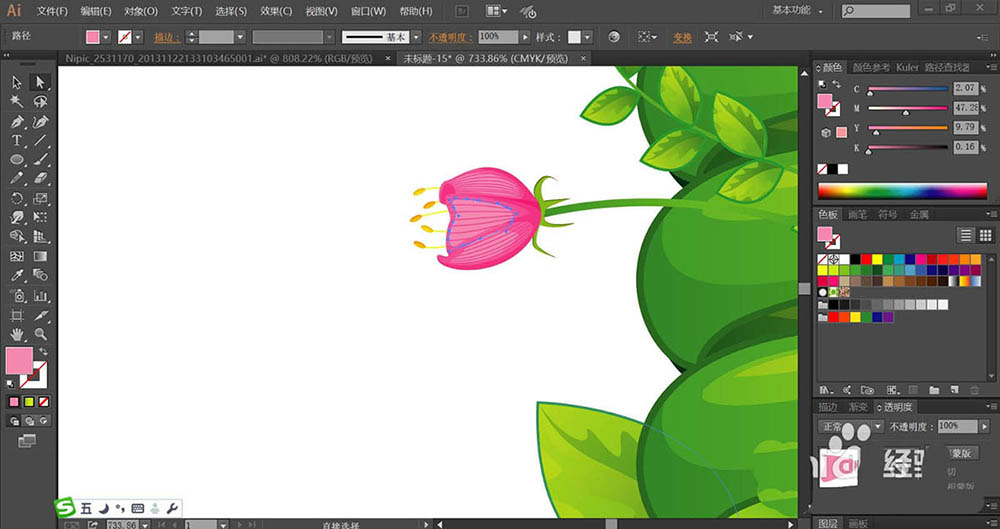Click the 不透明度 link in control bar

[450, 37]
